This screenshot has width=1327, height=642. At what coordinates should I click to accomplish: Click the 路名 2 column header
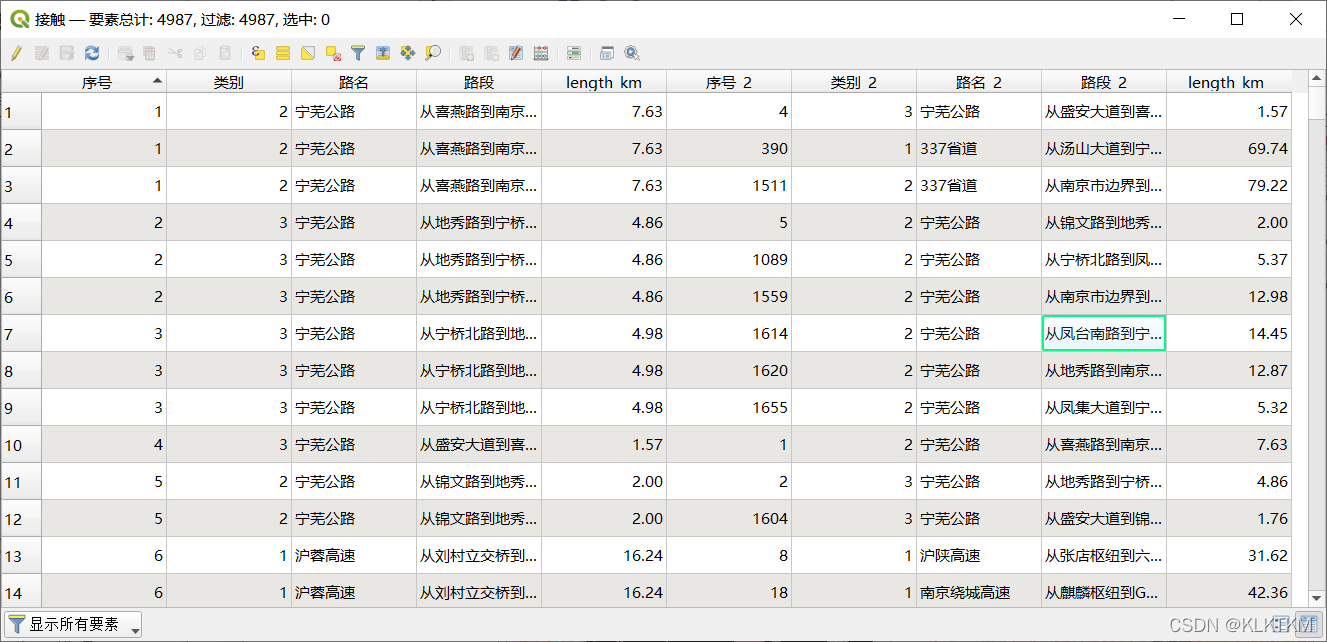coord(979,82)
